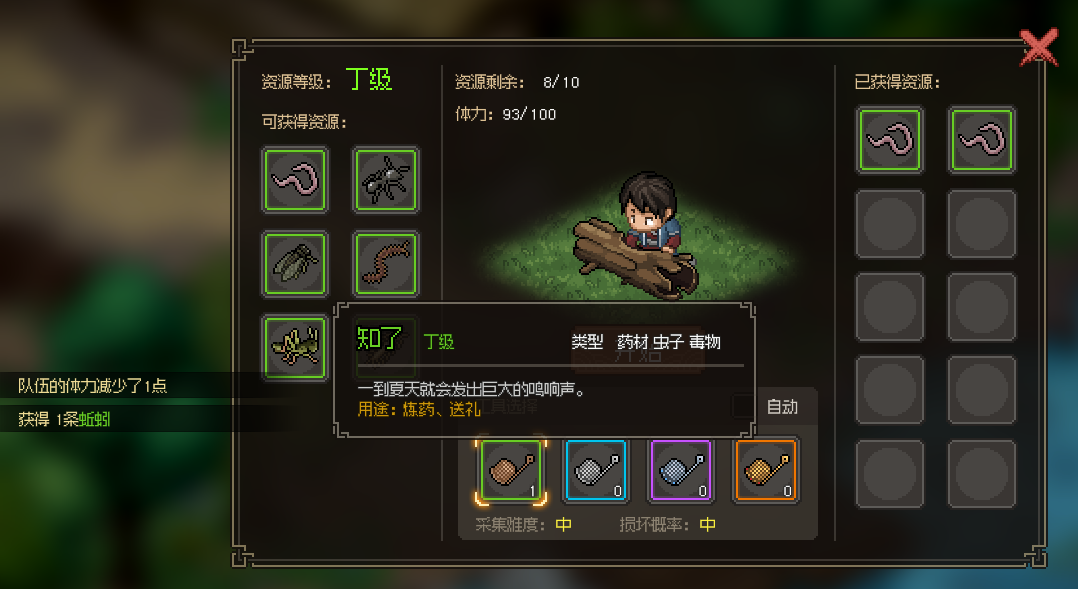Screen dimensions: 1078x589
Task: Click first obtained earthworm in collected resources
Action: 890,140
